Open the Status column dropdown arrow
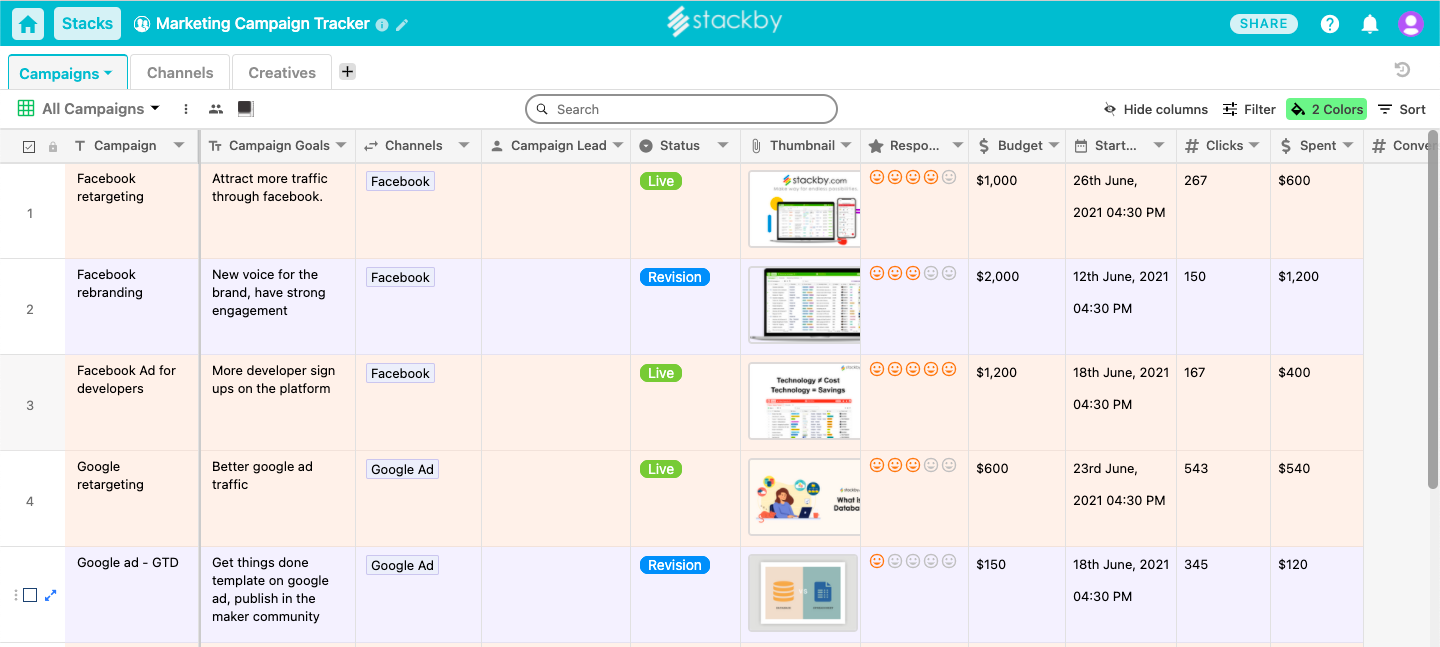 [723, 146]
